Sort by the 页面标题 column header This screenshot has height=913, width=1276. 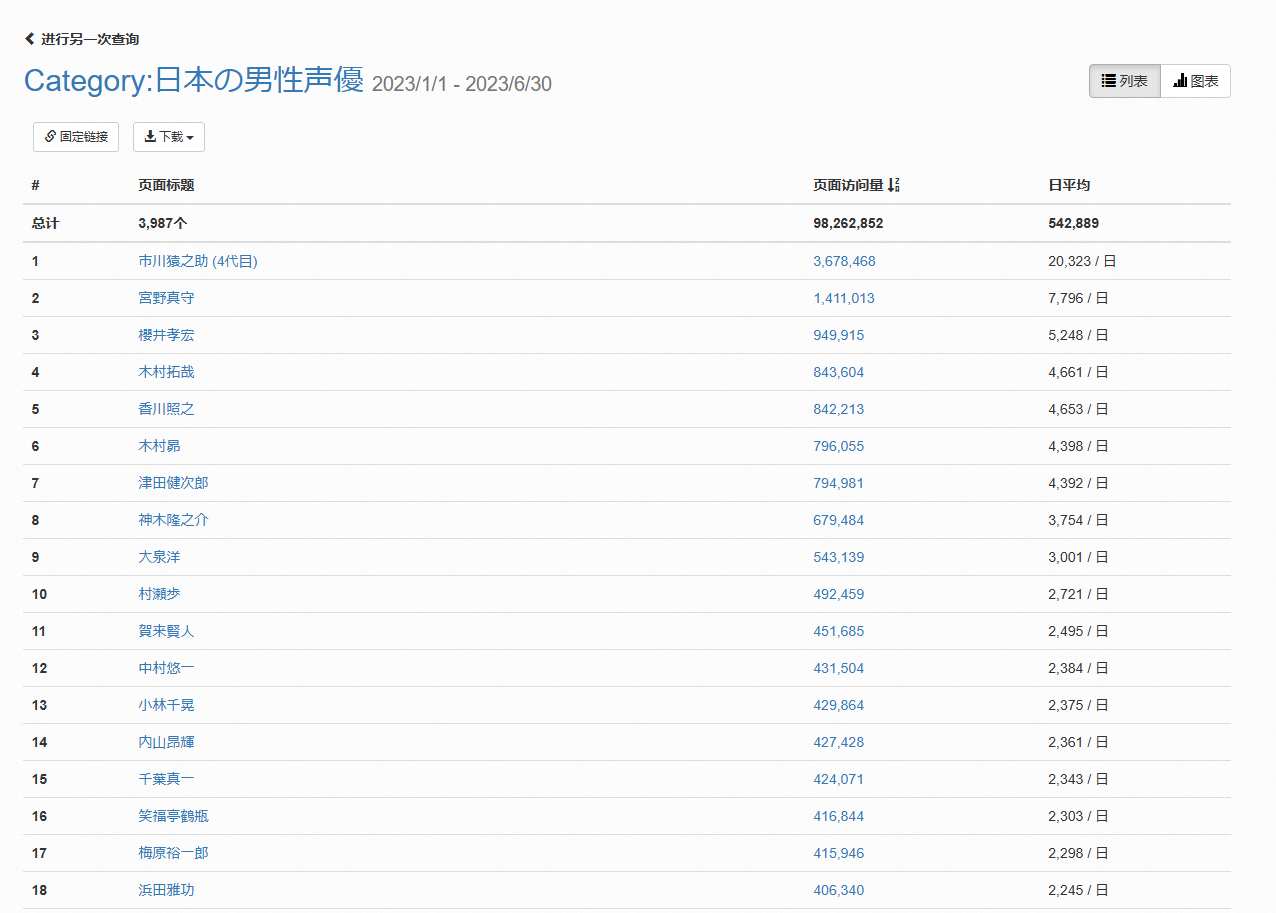[166, 185]
